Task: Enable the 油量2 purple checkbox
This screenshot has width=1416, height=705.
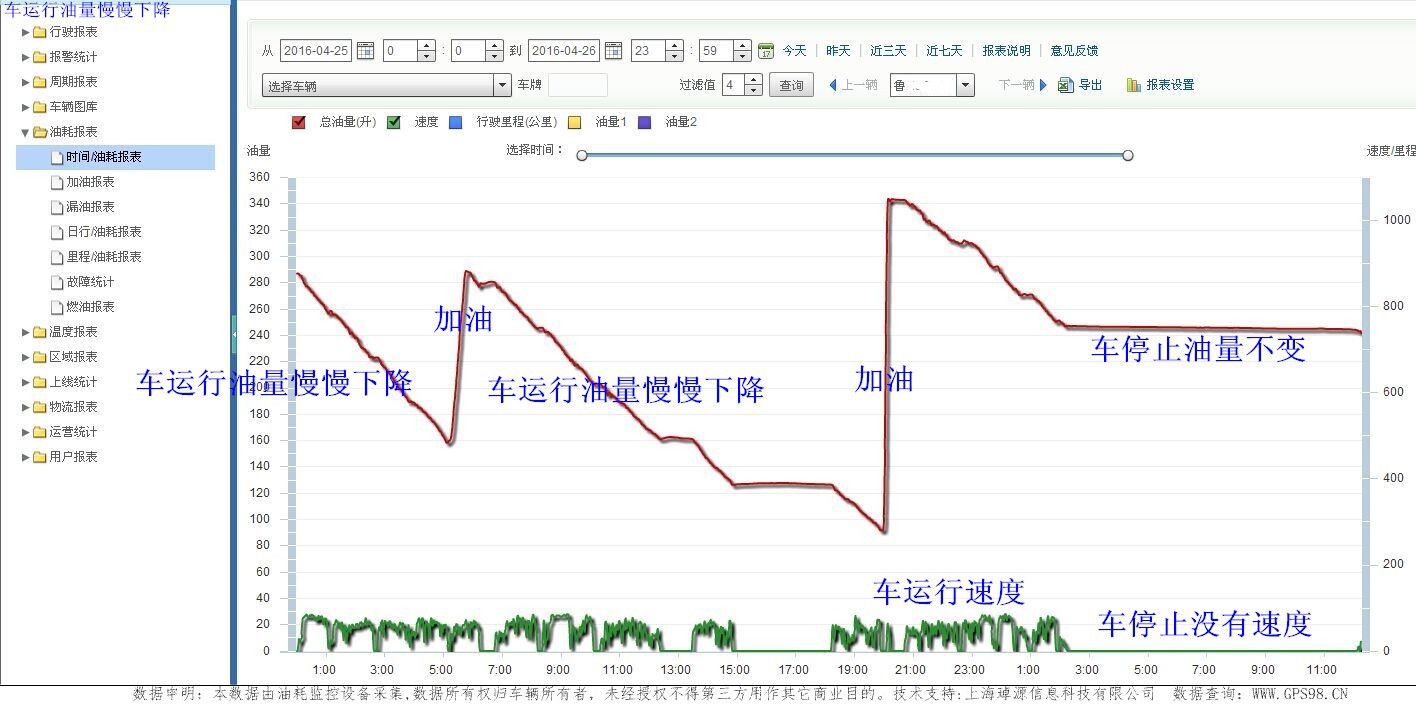Action: click(644, 122)
